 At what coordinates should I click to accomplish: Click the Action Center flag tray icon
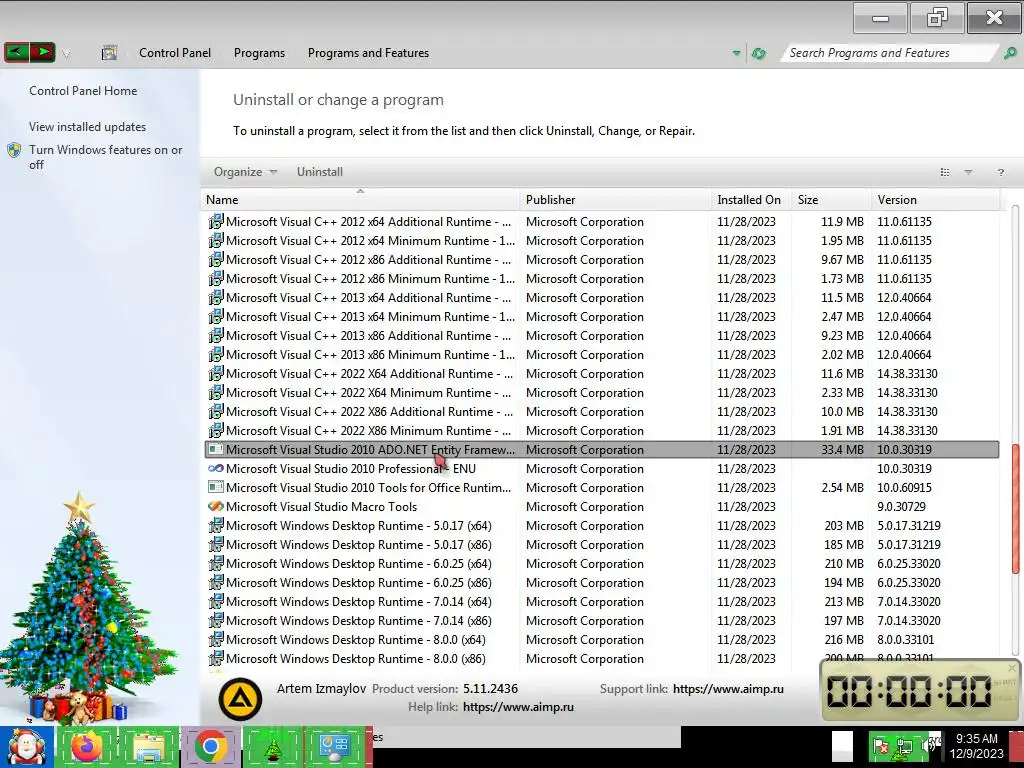[x=880, y=746]
